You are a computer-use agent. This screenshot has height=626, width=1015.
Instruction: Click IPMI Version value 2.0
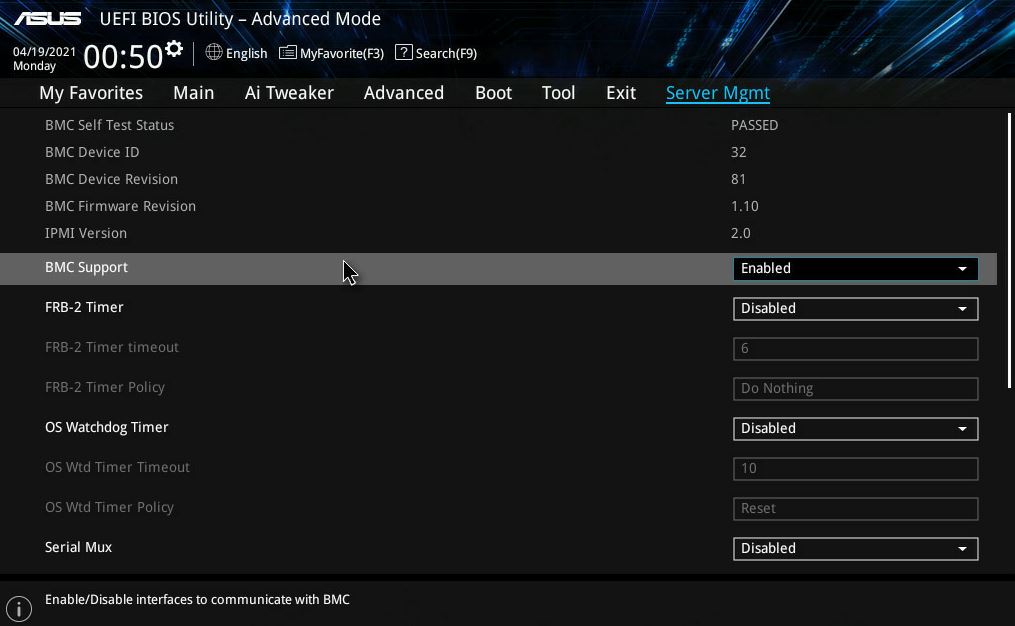point(741,233)
